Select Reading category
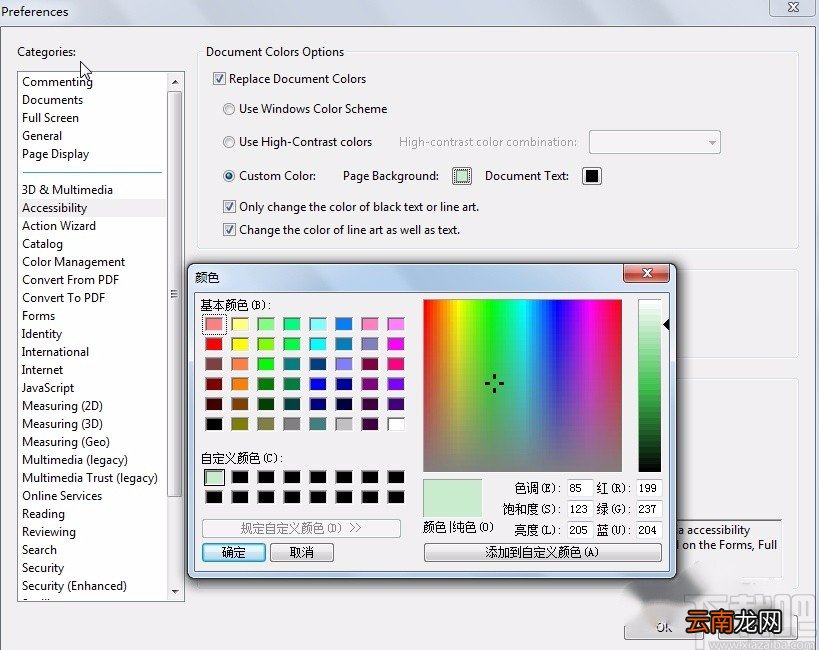Viewport: 819px width, 650px height. pyautogui.click(x=43, y=514)
